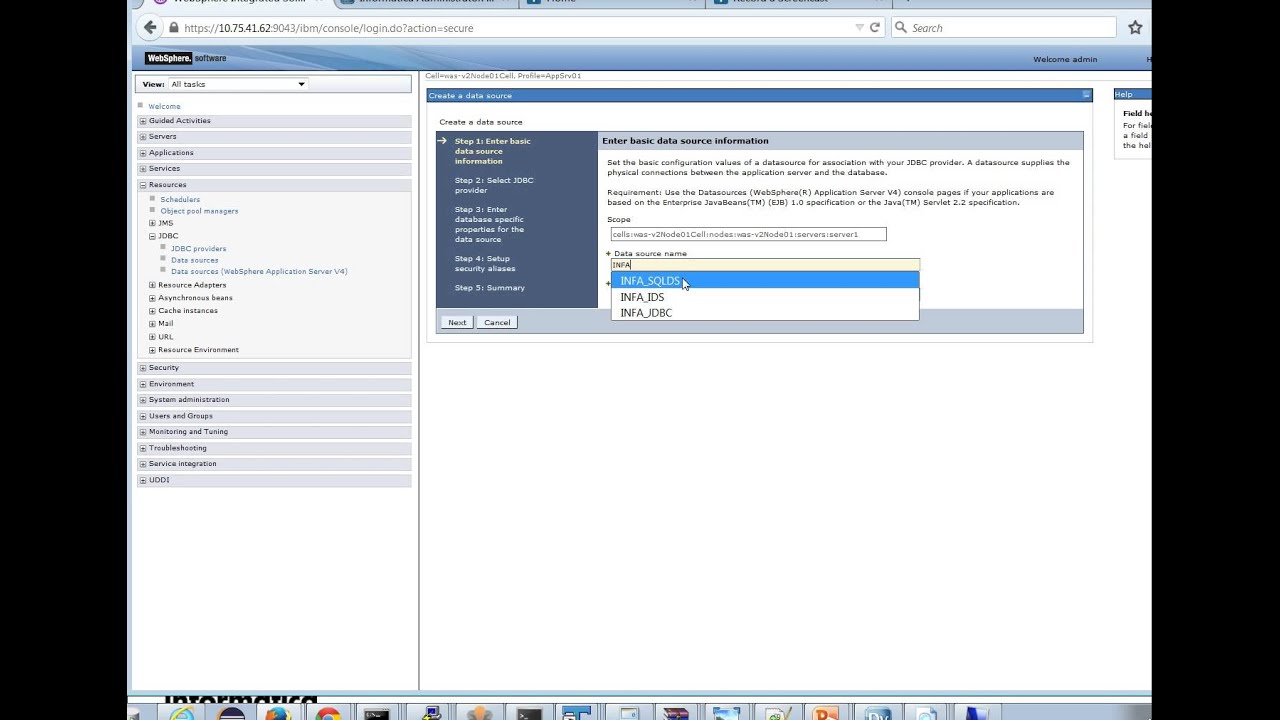Screen dimensions: 1280x720
Task: Click the address bar URL field
Action: (x=510, y=28)
